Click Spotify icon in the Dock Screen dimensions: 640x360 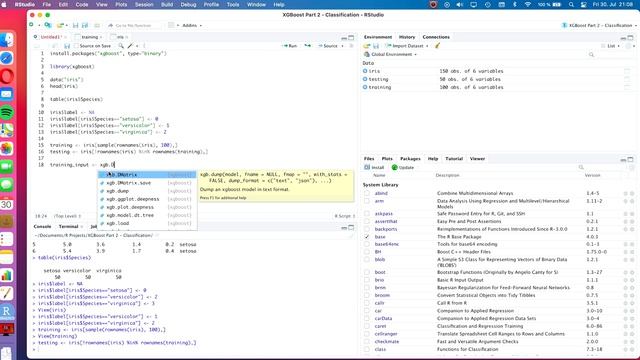click(7, 112)
